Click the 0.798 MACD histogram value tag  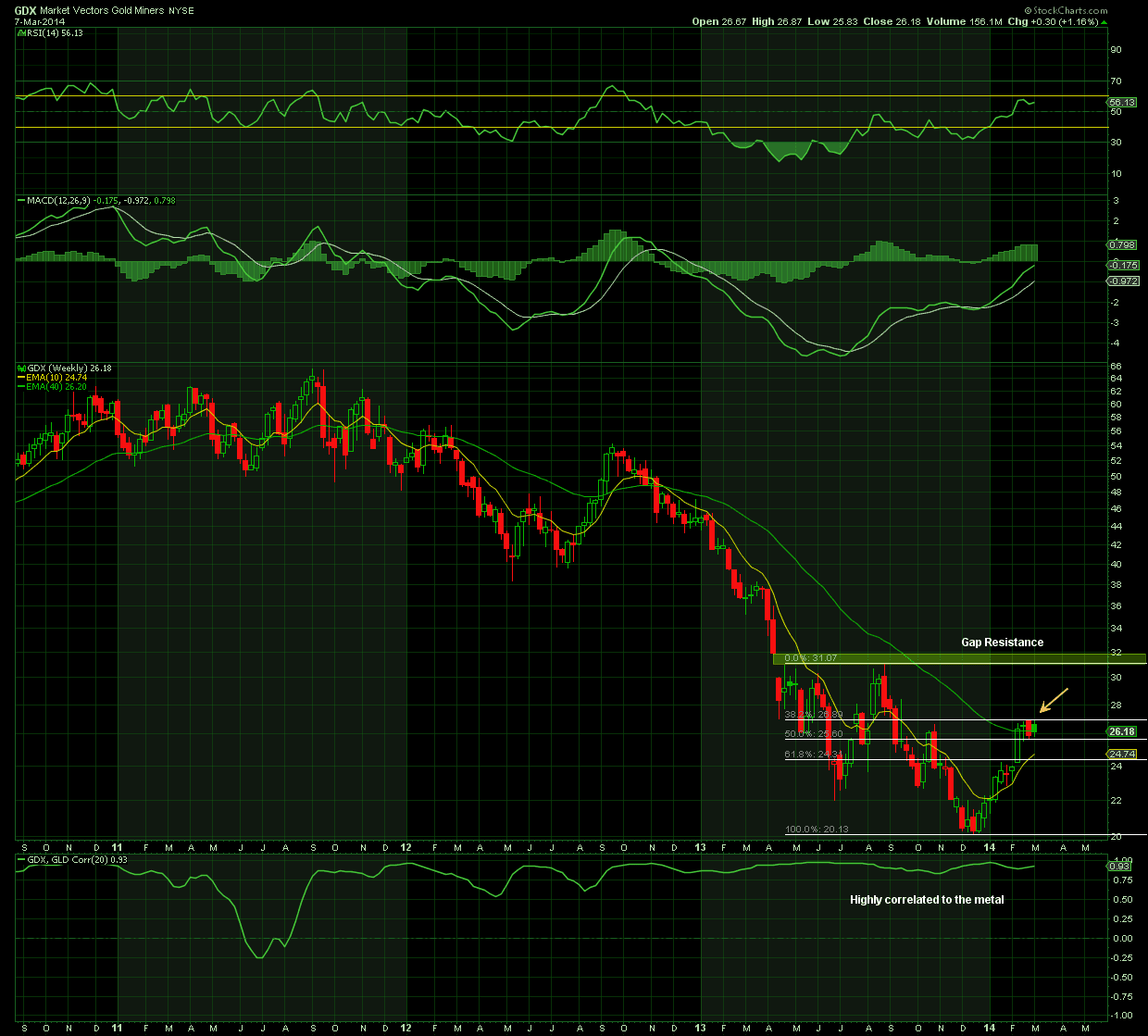pyautogui.click(x=1122, y=244)
